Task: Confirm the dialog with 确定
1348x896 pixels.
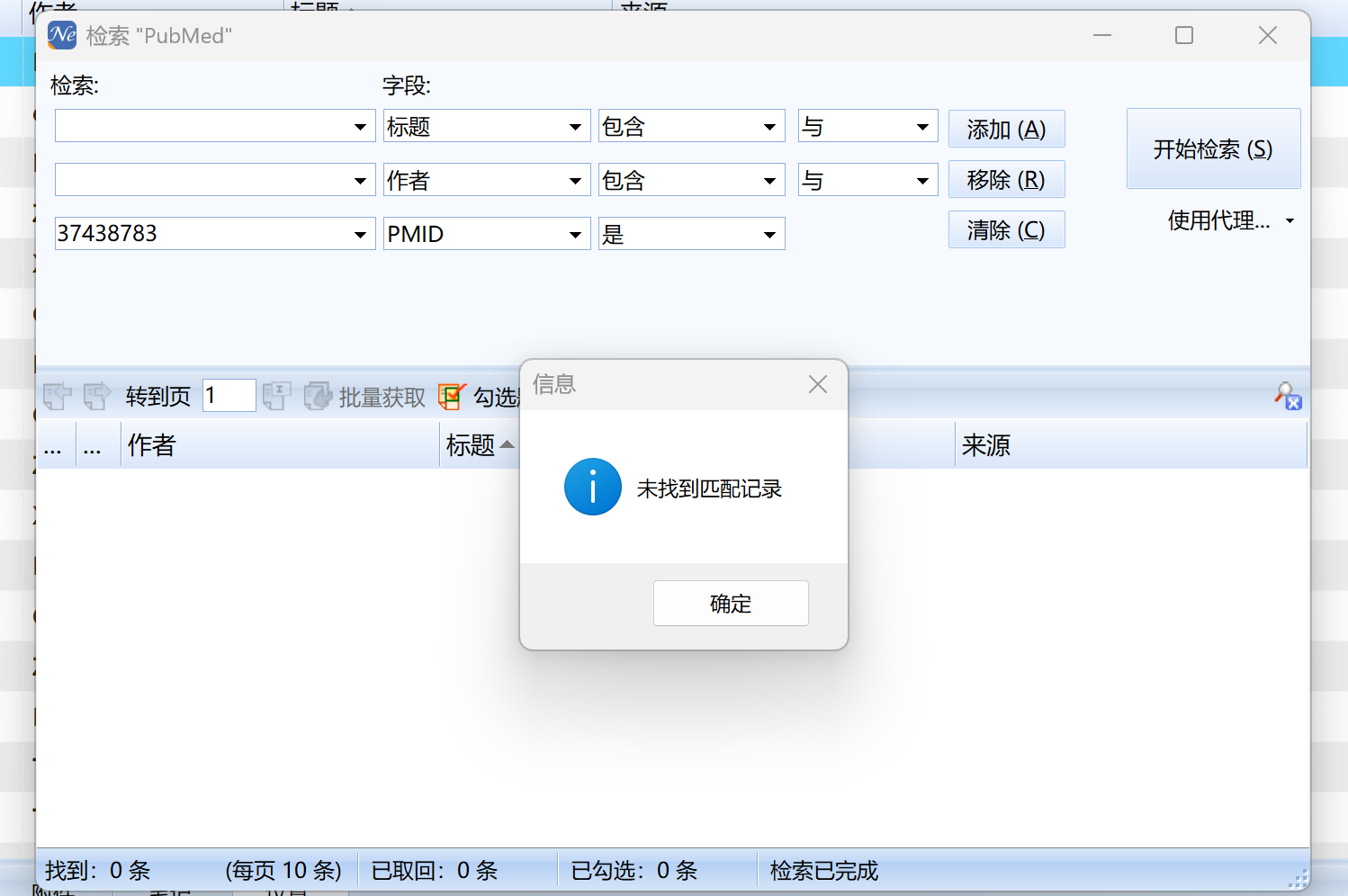Action: click(731, 603)
